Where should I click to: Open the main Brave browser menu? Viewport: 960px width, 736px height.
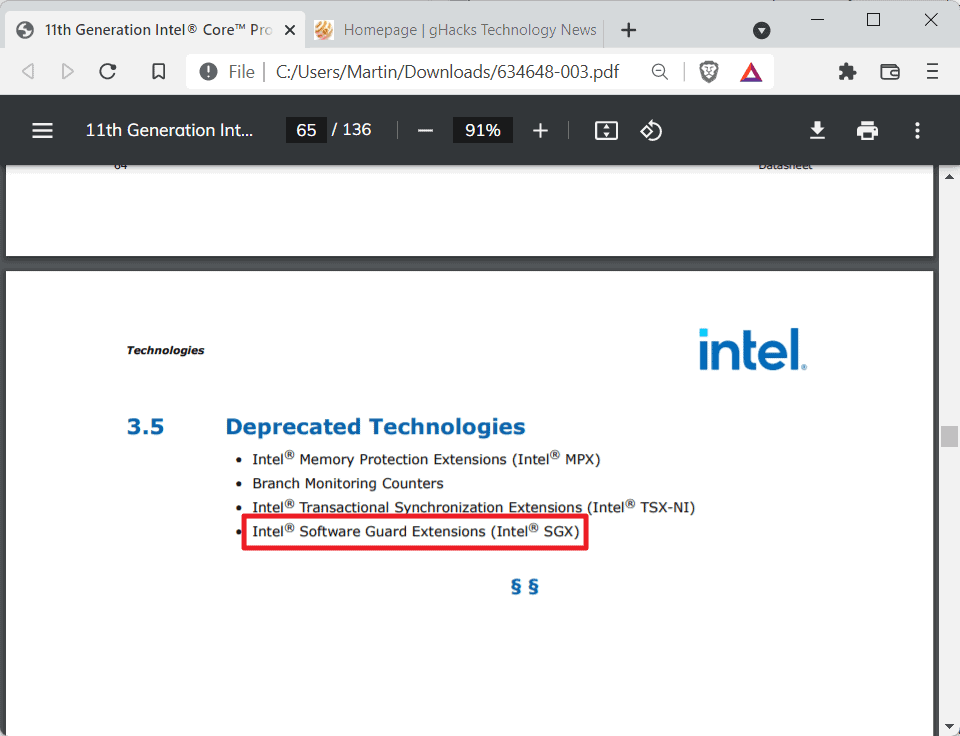(x=932, y=71)
